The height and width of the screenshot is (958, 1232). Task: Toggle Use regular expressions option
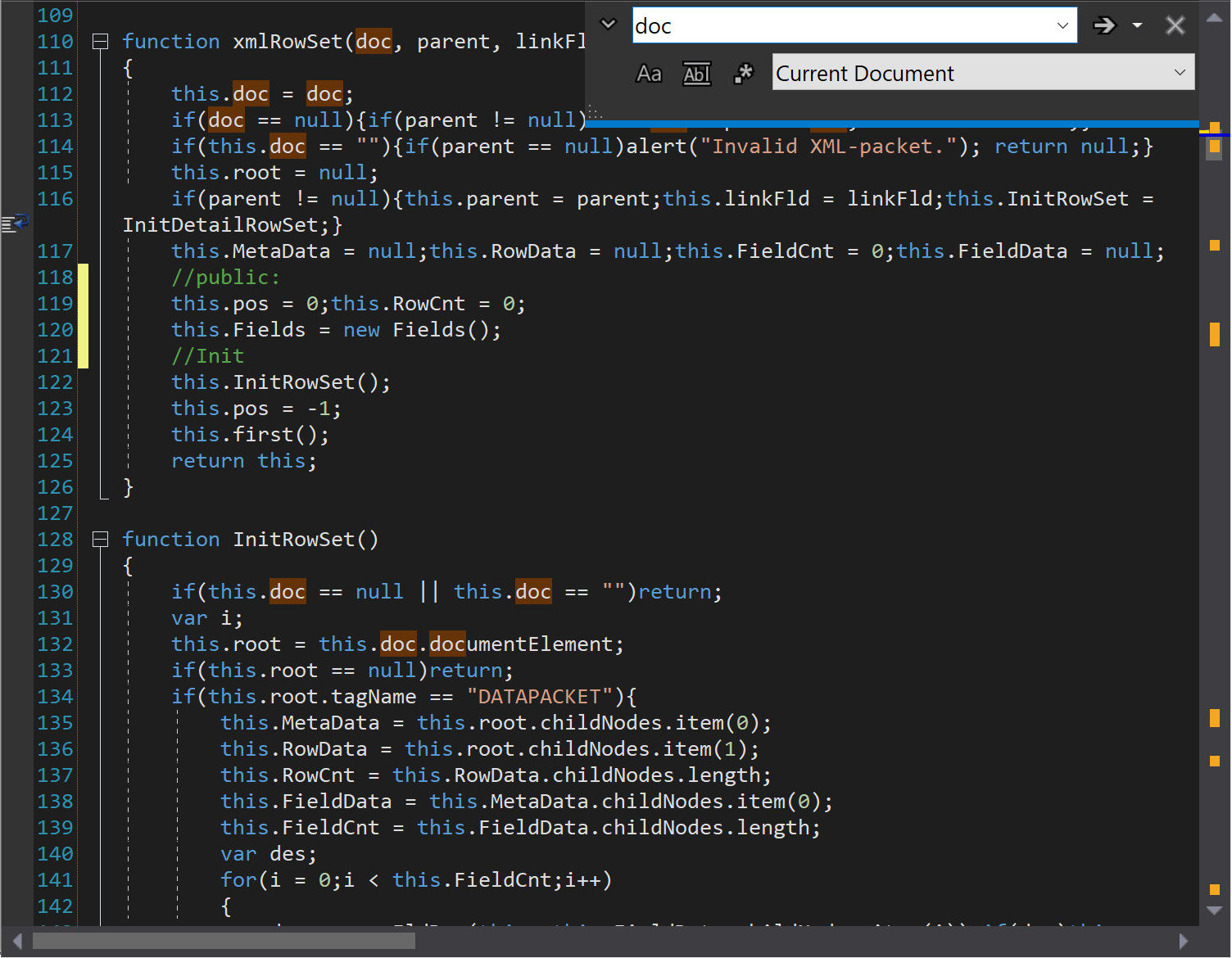click(x=743, y=74)
